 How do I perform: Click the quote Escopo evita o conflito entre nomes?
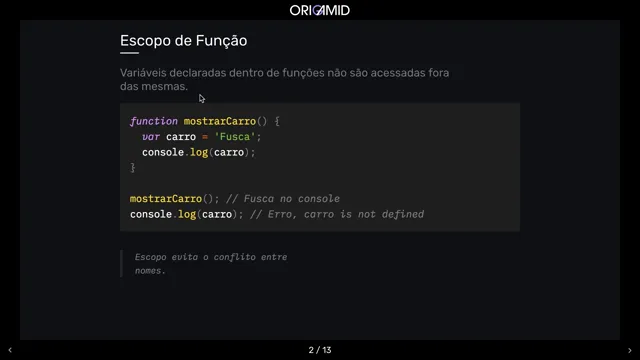click(x=211, y=264)
